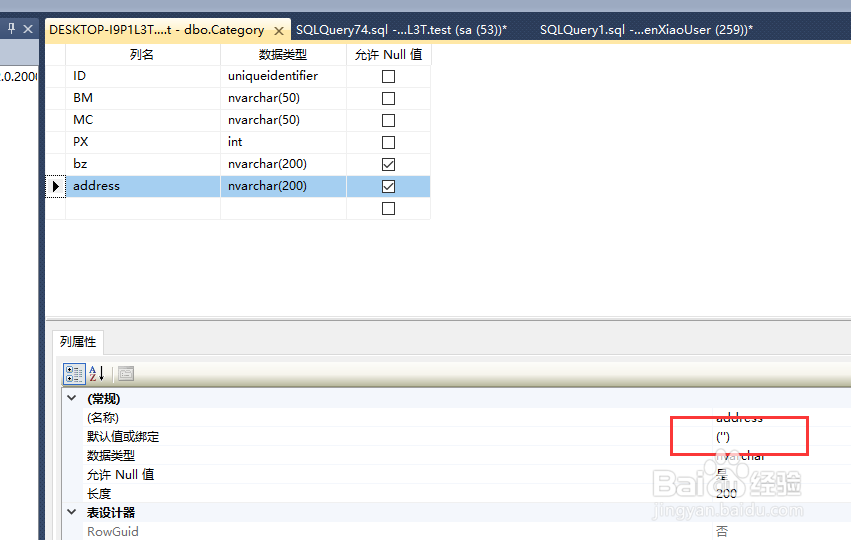Switch to SQLQuery1.sql tab
The height and width of the screenshot is (540, 851).
(x=646, y=30)
